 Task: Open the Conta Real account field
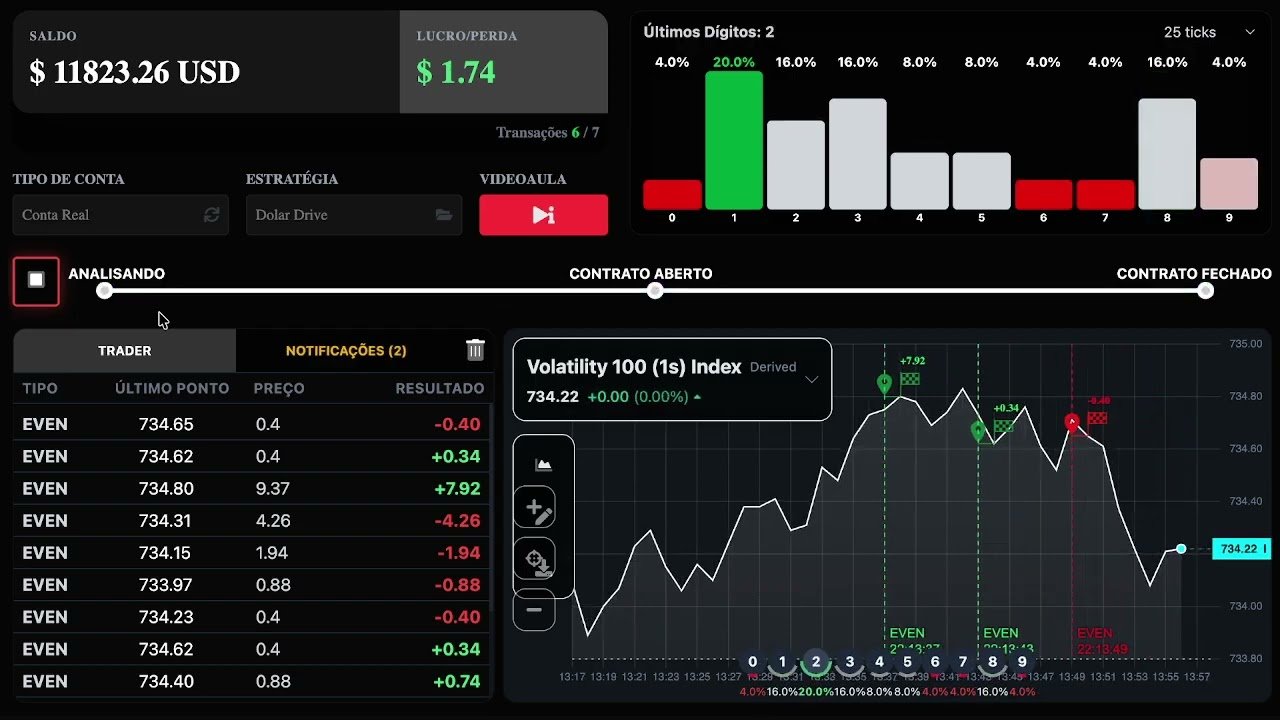click(x=121, y=215)
